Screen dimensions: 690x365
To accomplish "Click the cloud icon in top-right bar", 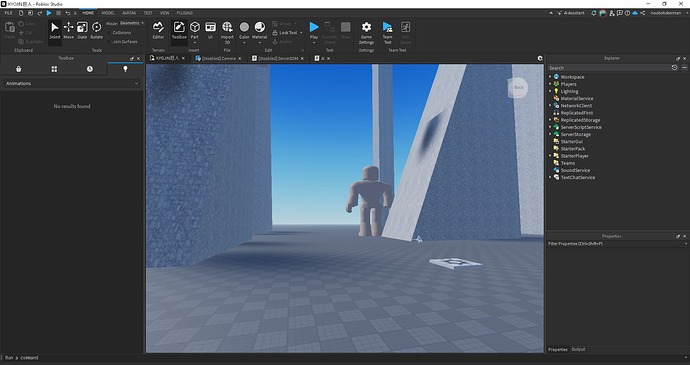I will (635, 13).
